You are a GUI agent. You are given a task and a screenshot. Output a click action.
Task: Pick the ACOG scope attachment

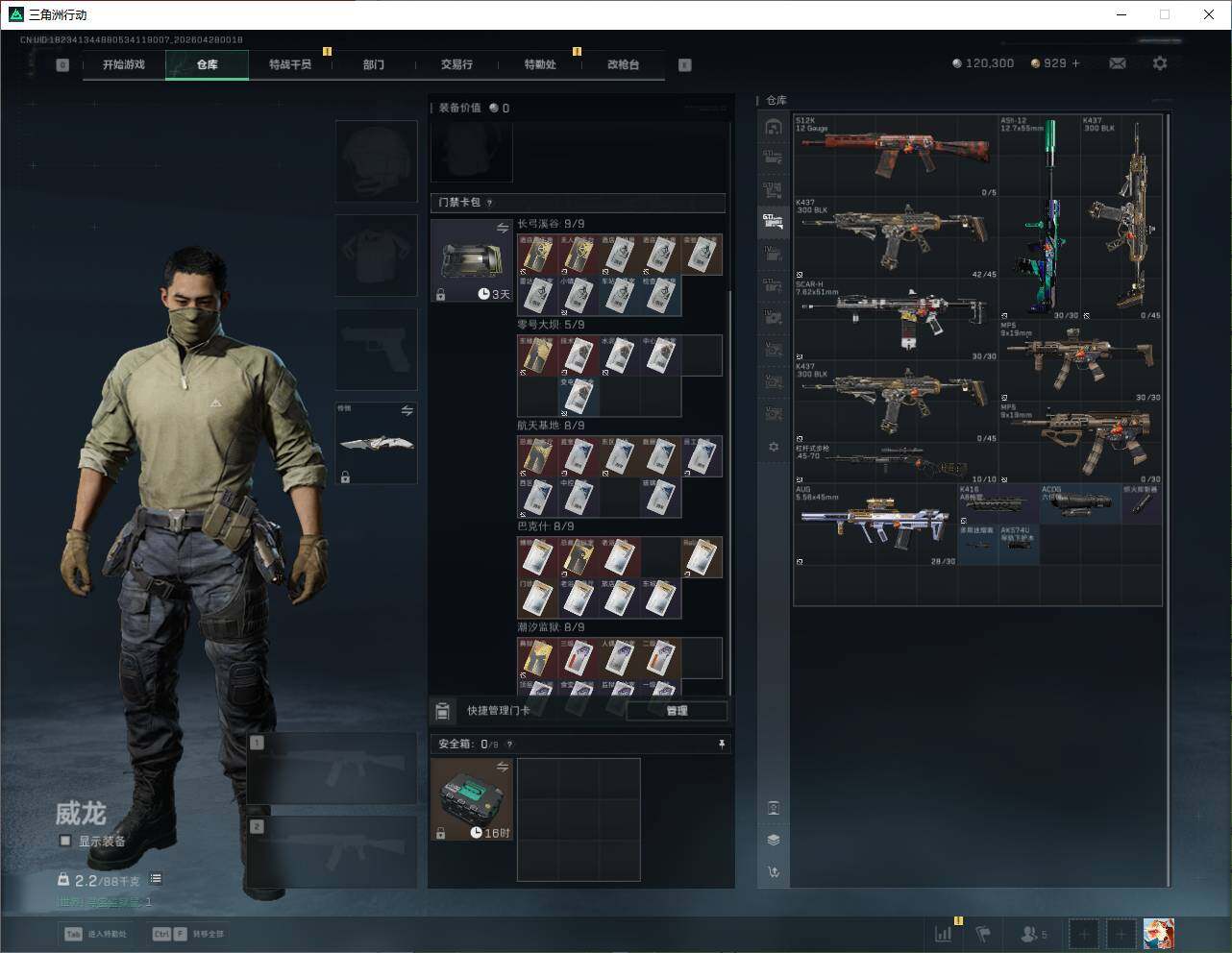1080,504
